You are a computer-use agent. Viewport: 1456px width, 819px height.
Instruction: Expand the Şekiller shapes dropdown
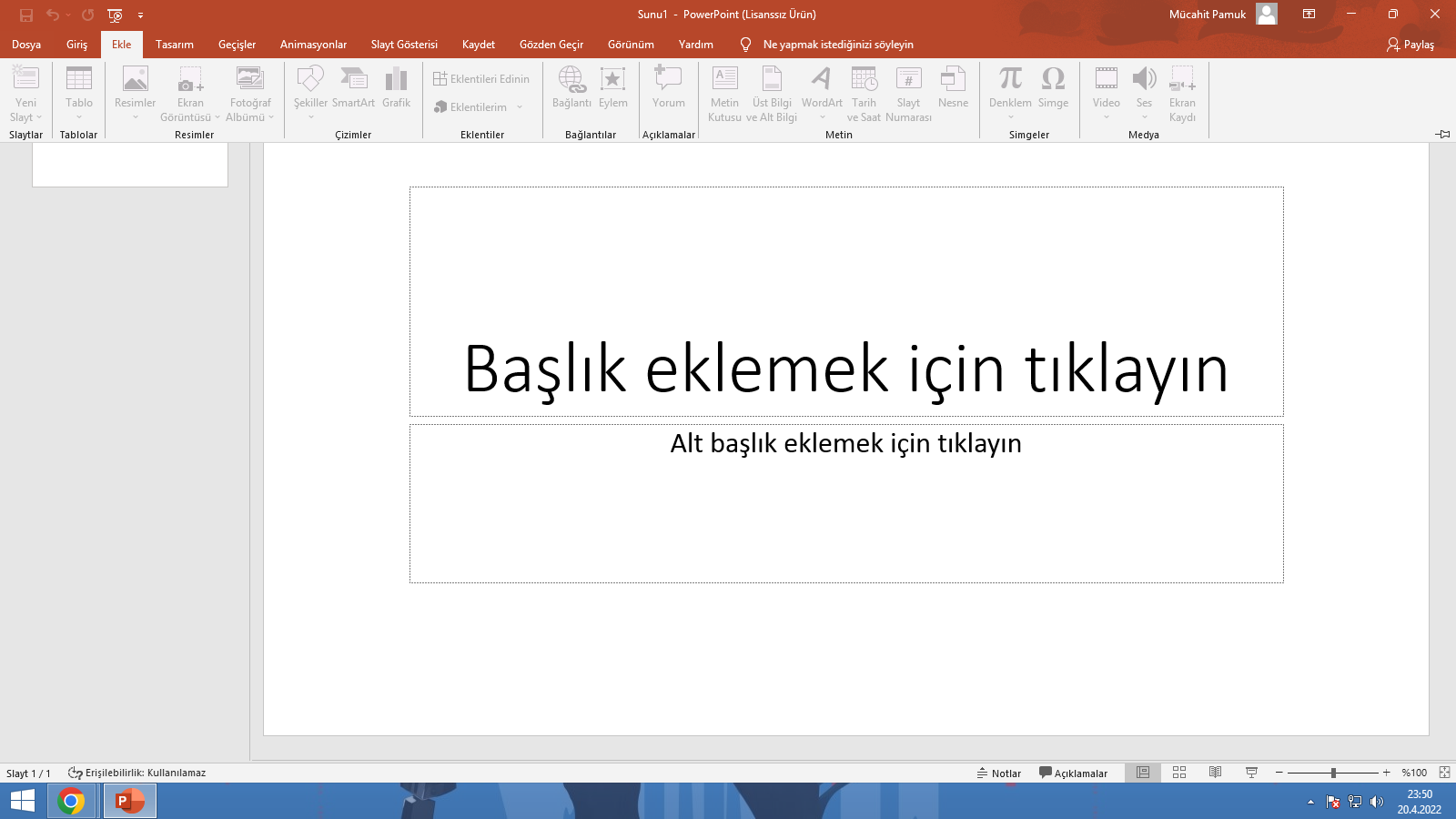tap(310, 116)
